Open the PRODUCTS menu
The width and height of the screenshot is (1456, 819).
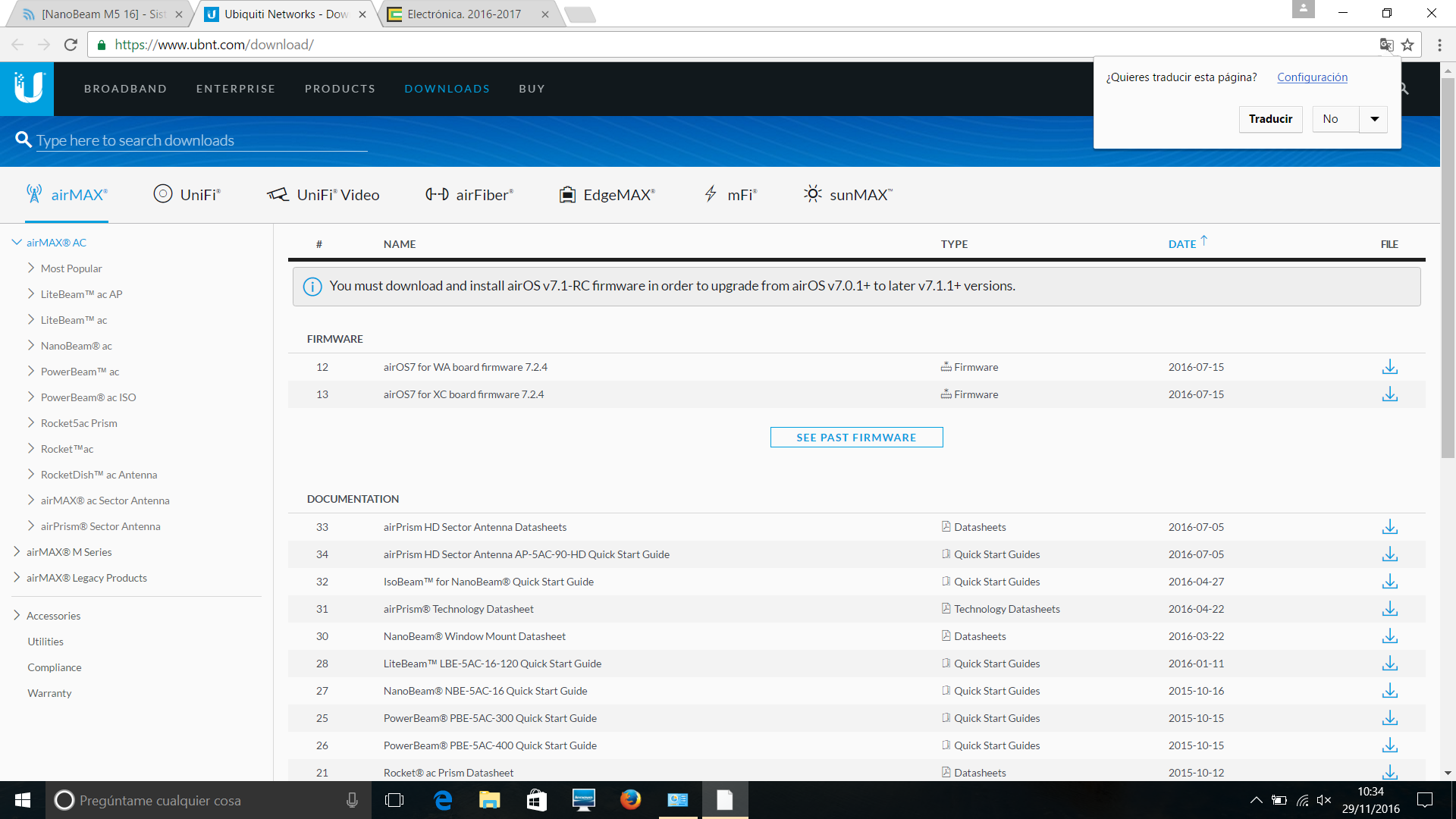point(340,89)
